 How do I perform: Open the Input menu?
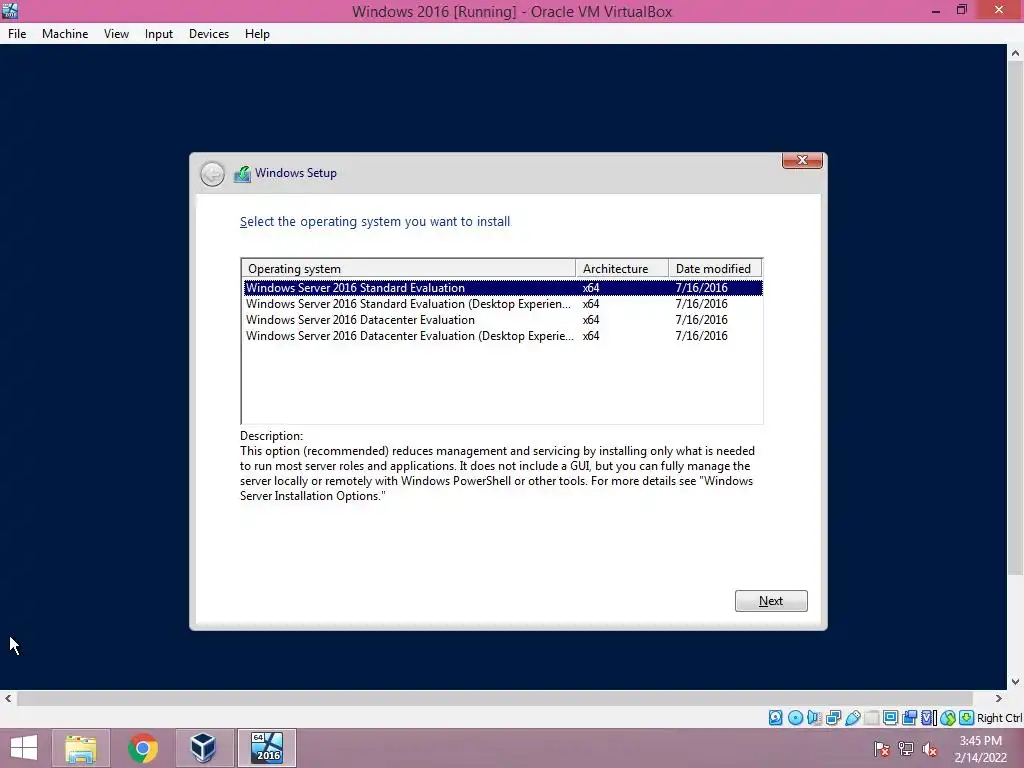(x=159, y=34)
